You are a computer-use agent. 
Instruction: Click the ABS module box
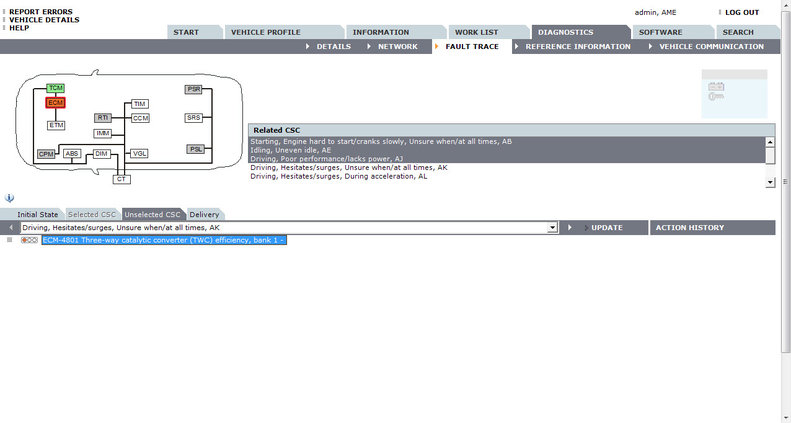72,154
